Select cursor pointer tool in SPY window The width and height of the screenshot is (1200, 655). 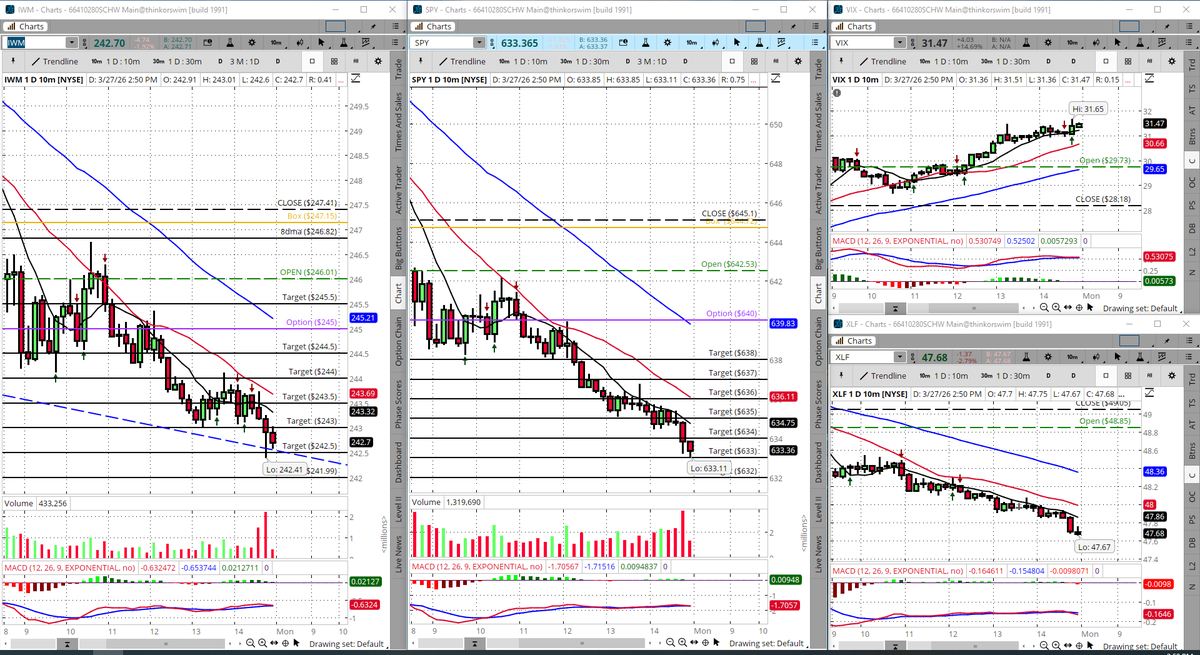(737, 43)
